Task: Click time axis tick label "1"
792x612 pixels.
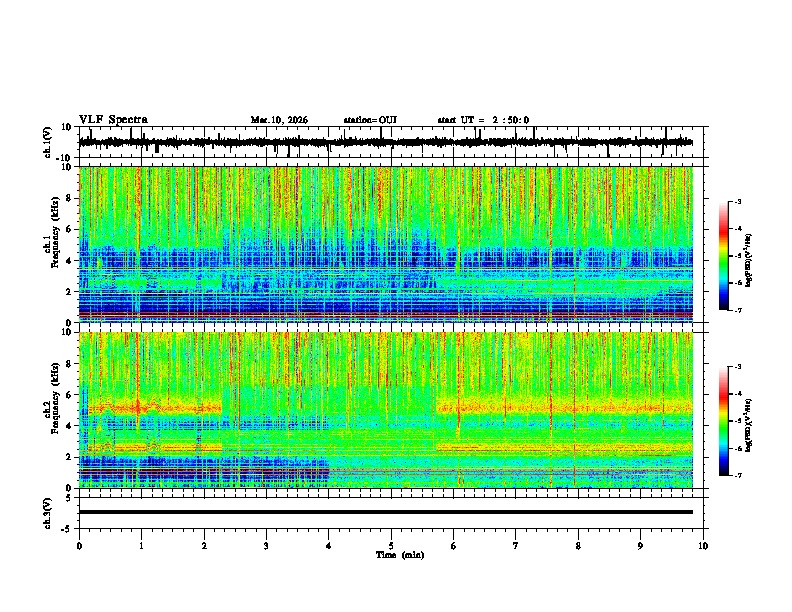Action: [x=141, y=546]
